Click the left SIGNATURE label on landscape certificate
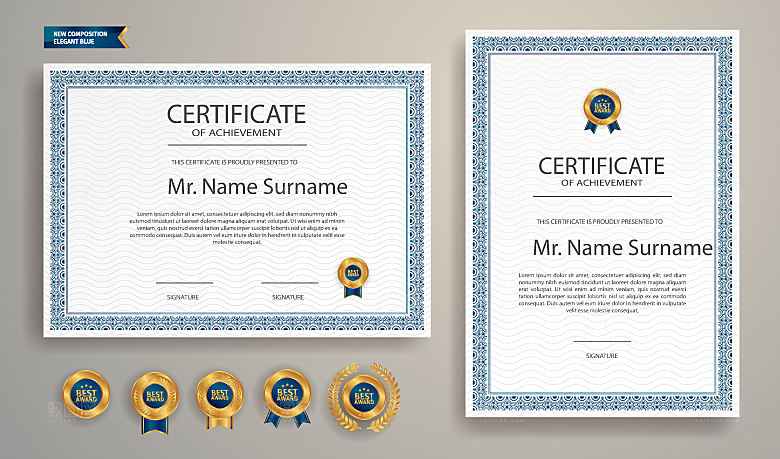The image size is (780, 459). click(x=183, y=297)
